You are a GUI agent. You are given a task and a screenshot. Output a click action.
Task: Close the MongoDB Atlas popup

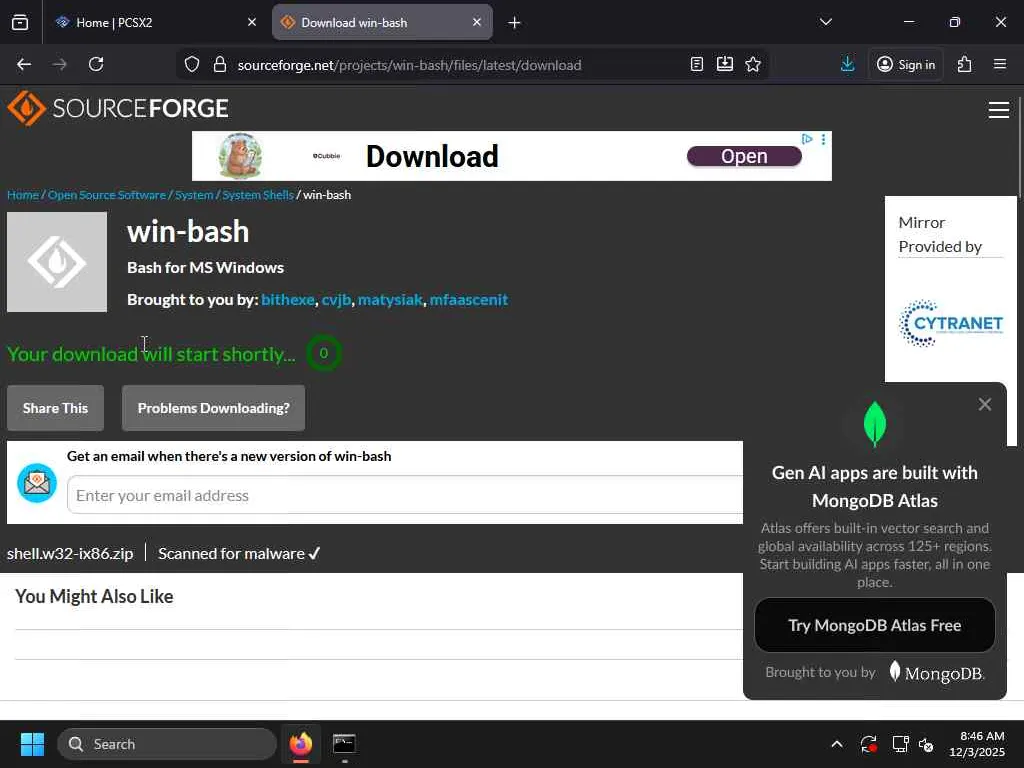click(x=985, y=404)
